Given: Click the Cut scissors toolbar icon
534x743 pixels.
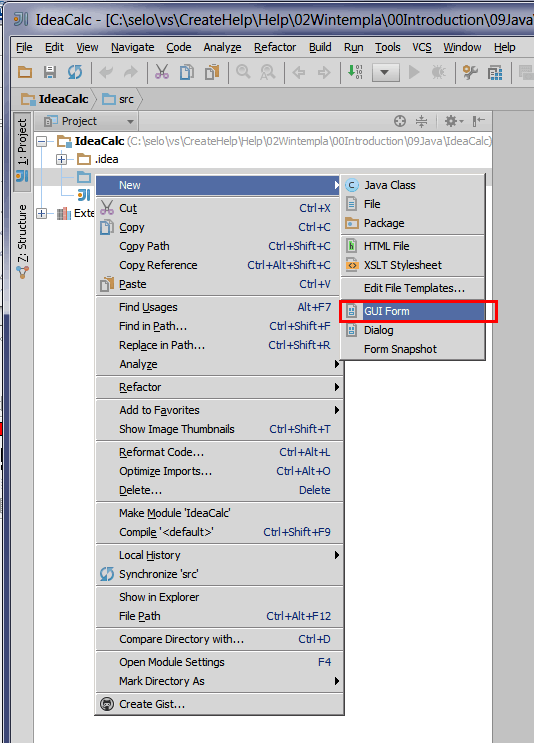Looking at the screenshot, I should pos(162,72).
